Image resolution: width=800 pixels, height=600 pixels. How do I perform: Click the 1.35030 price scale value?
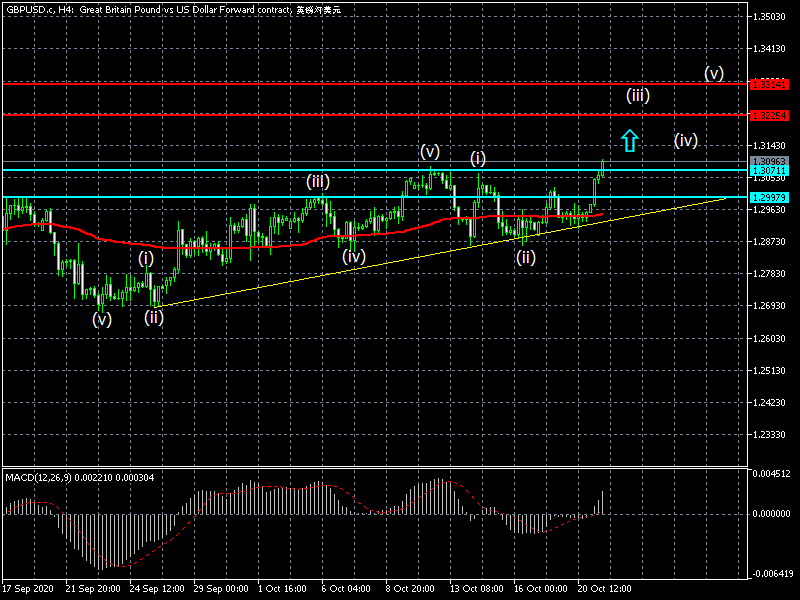[768, 17]
